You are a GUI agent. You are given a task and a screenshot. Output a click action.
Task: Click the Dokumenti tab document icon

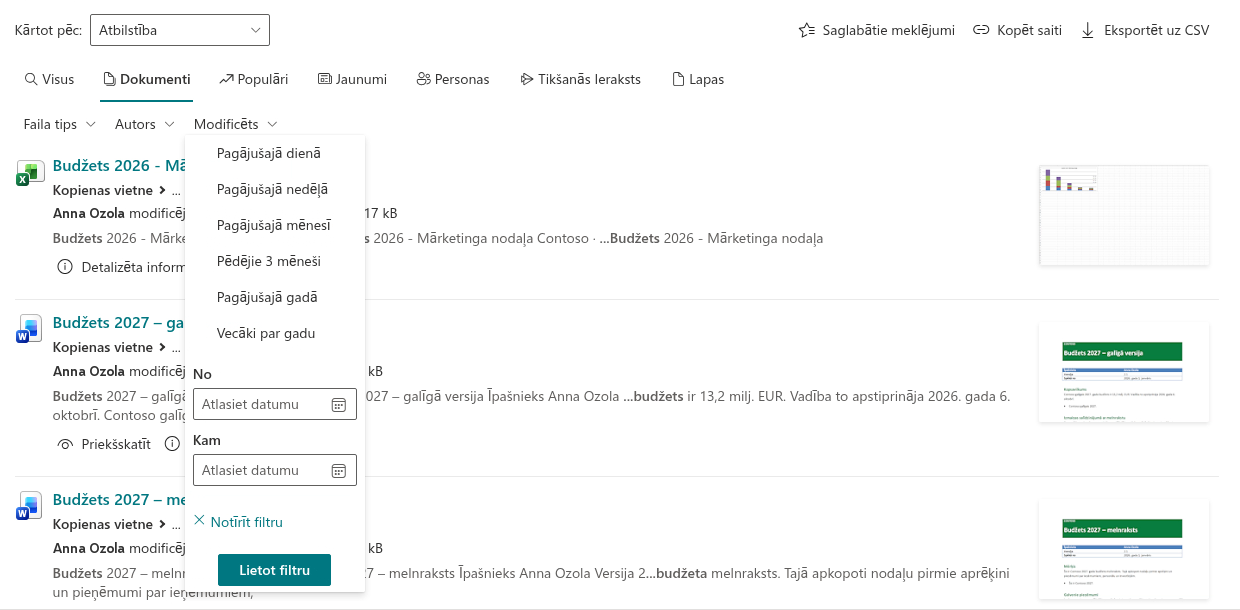click(110, 79)
